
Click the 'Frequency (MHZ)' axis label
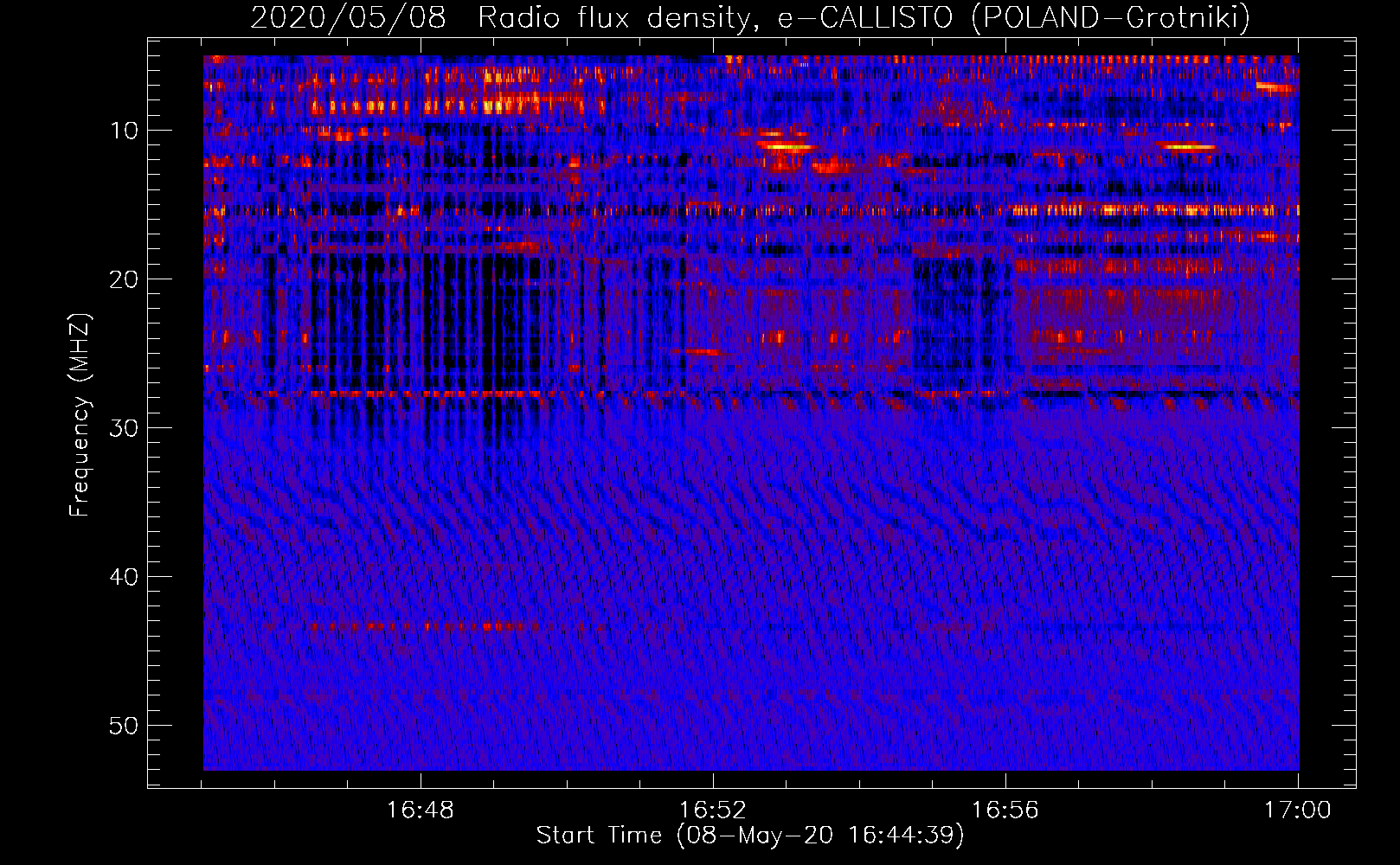click(80, 415)
